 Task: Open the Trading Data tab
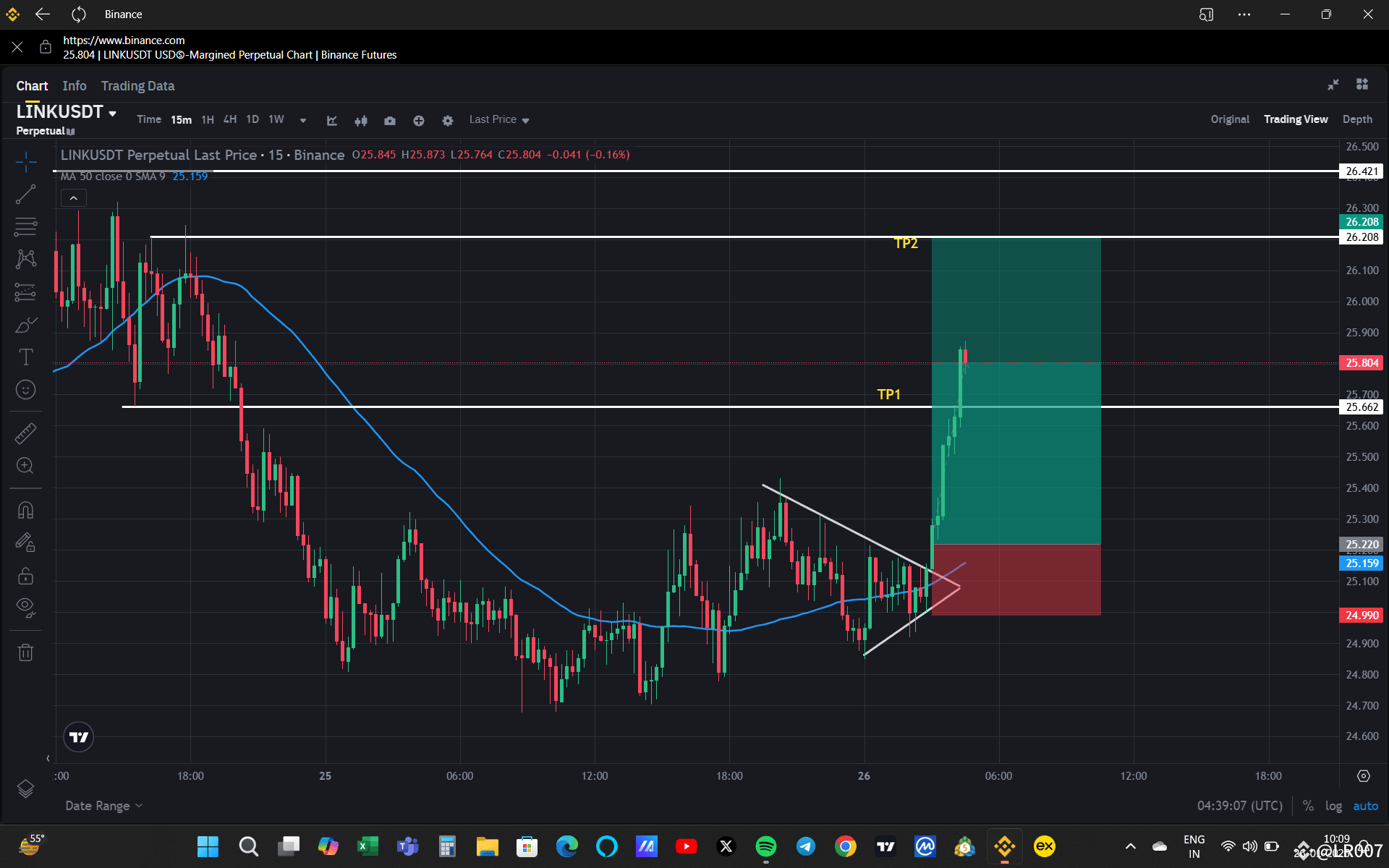coord(137,86)
